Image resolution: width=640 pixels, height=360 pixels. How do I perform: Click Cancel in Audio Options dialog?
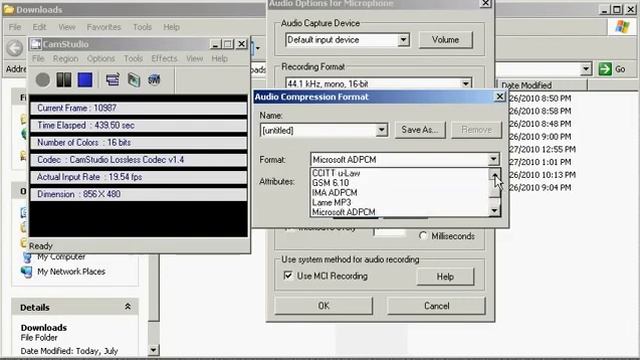pos(436,306)
